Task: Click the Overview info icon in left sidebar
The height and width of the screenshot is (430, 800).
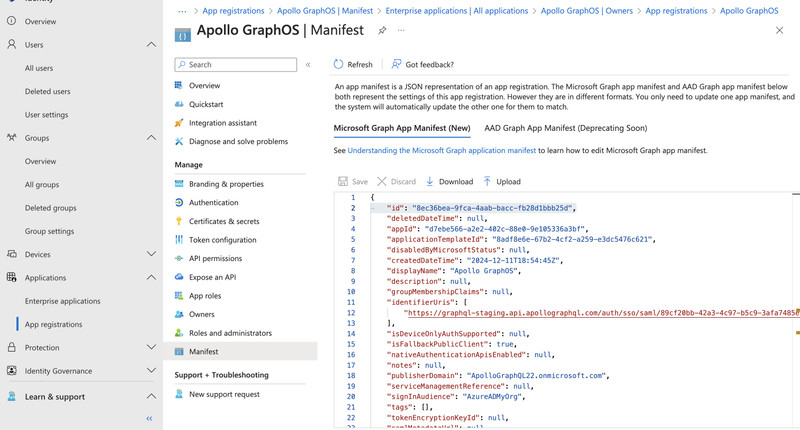Action: 11,21
